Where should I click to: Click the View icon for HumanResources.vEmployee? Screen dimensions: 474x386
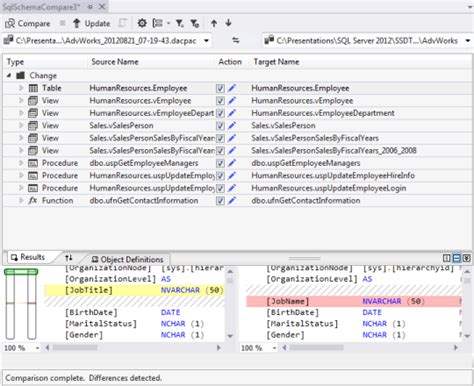pos(33,100)
